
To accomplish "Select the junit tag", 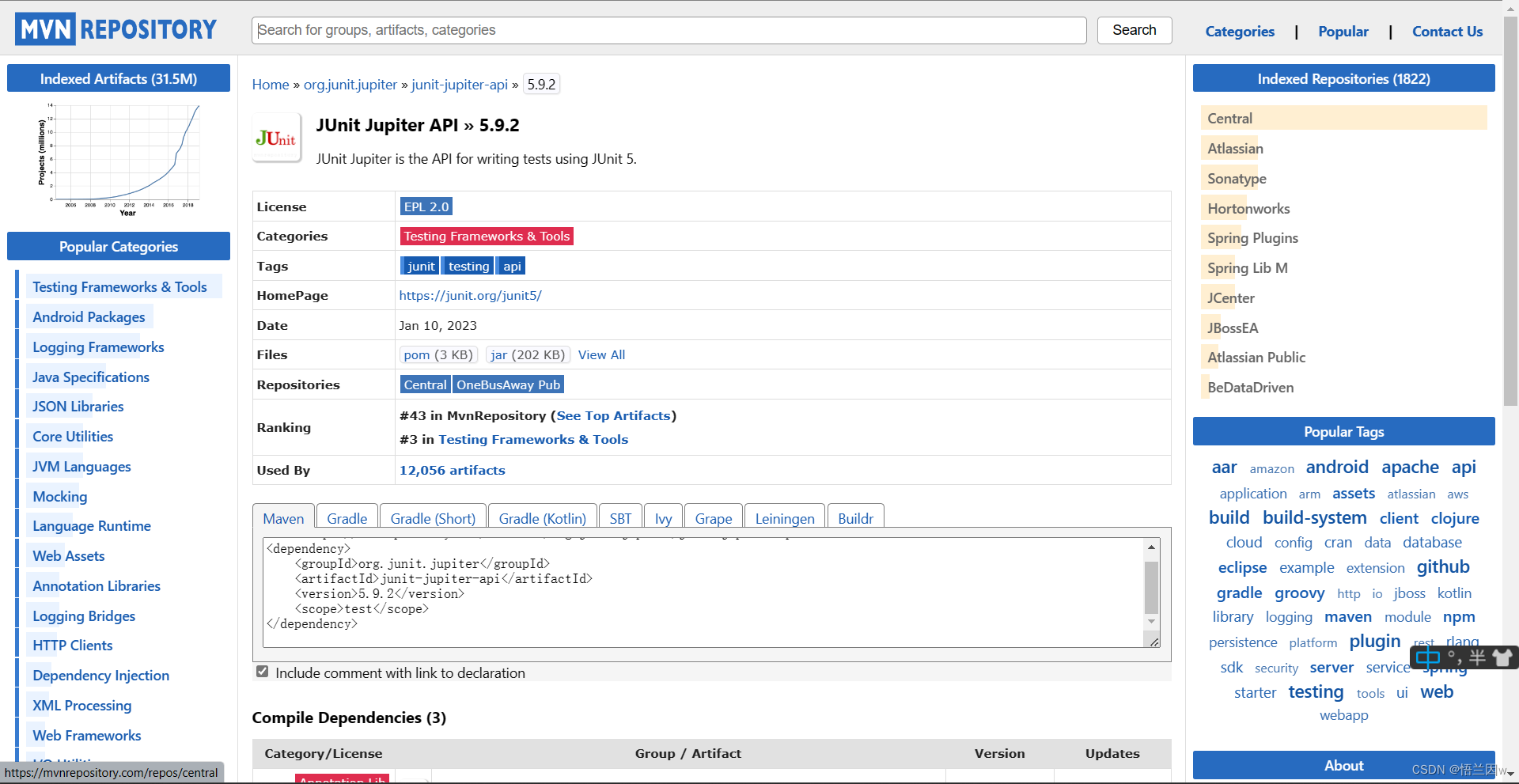I will [420, 266].
